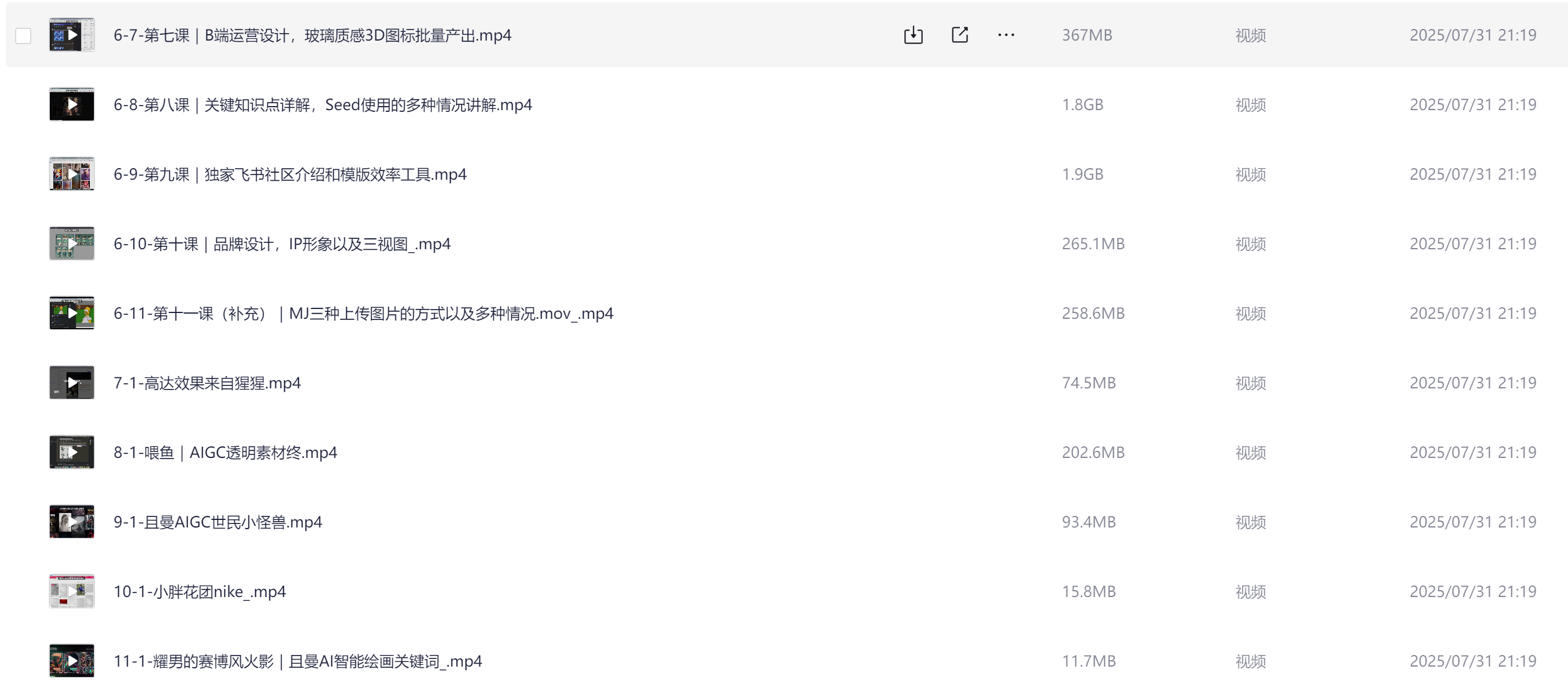Play the 6-8-第八课 video thumbnail

tap(72, 105)
